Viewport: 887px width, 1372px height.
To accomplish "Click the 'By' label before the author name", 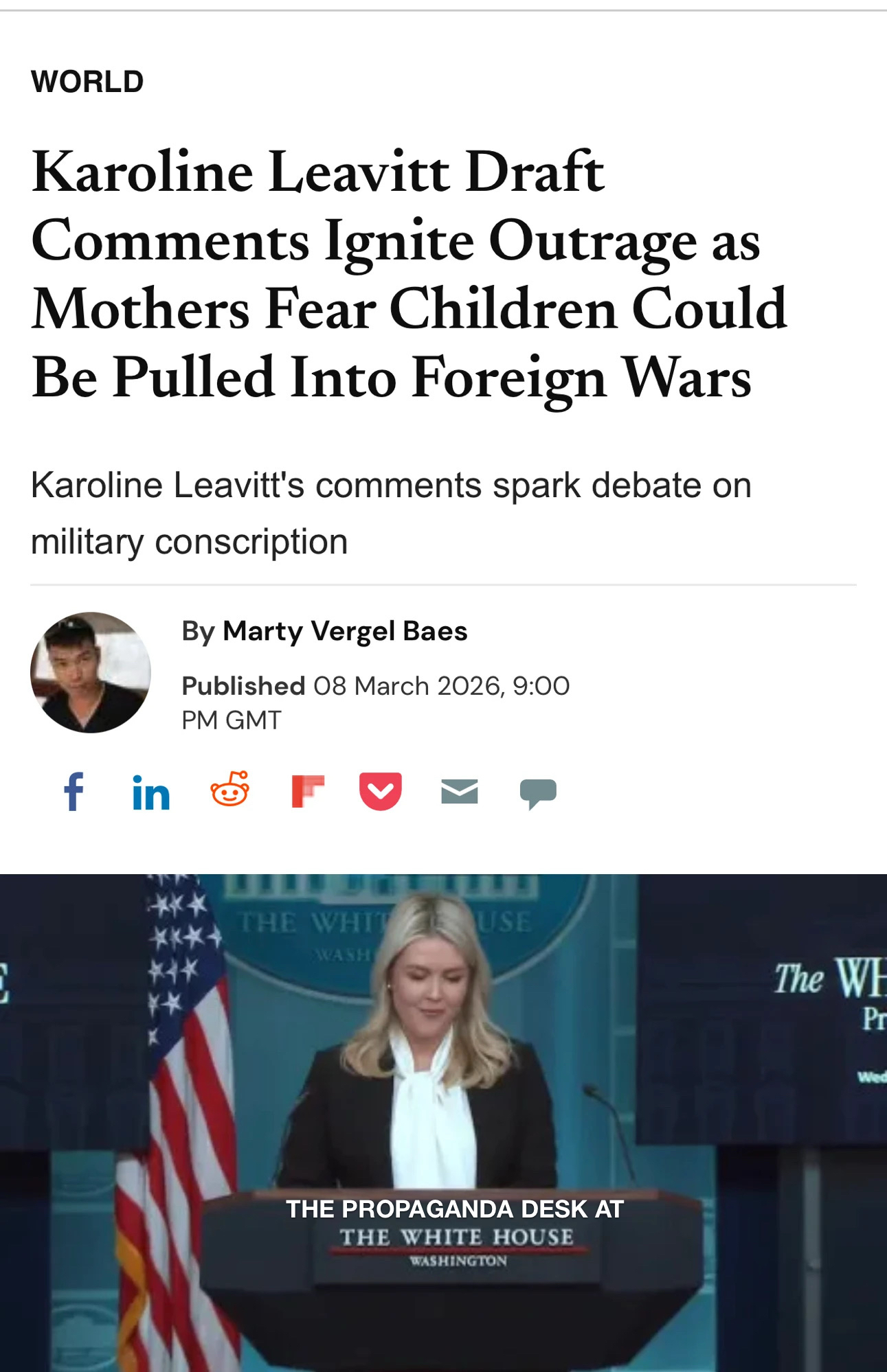I will (199, 631).
